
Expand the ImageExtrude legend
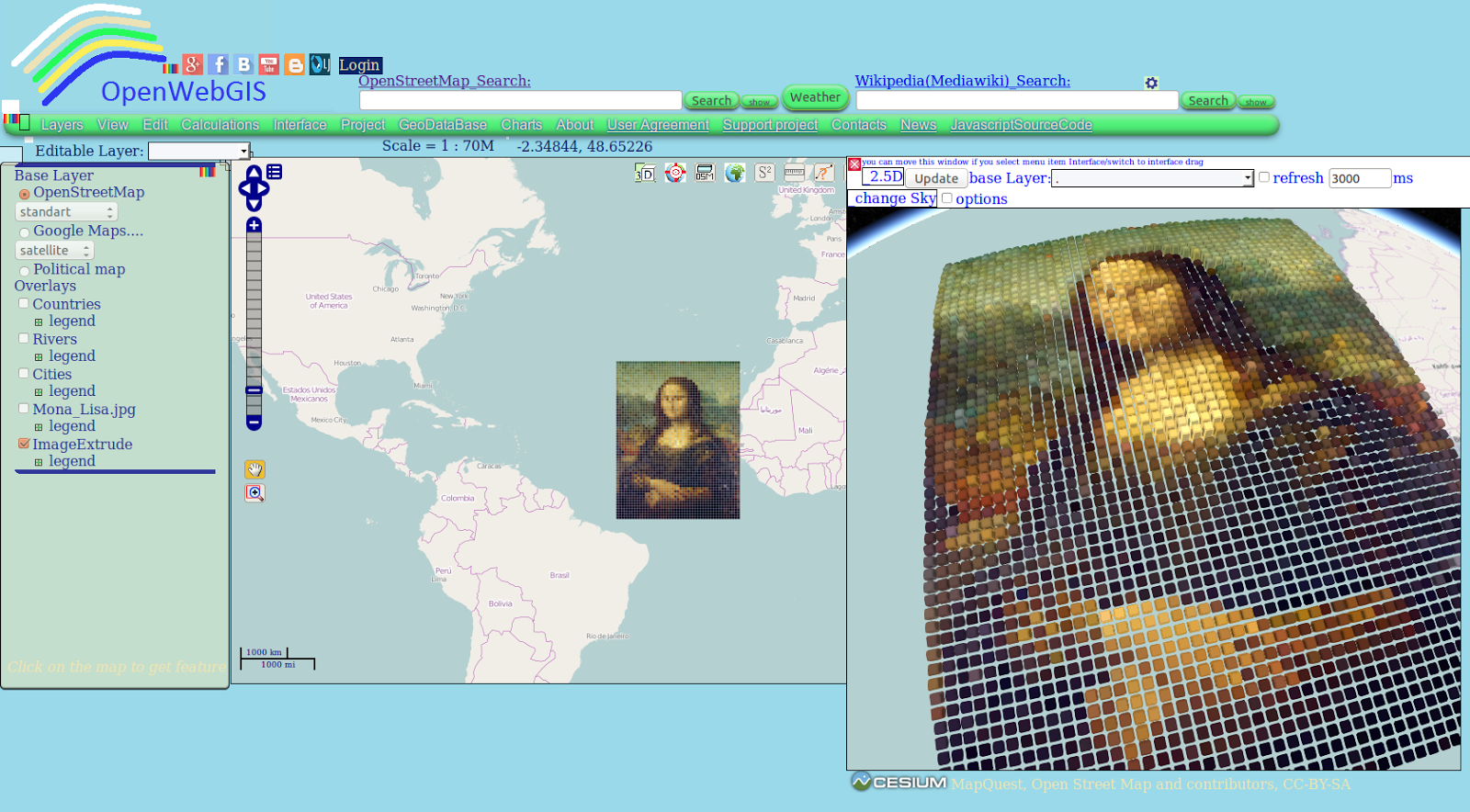(39, 462)
